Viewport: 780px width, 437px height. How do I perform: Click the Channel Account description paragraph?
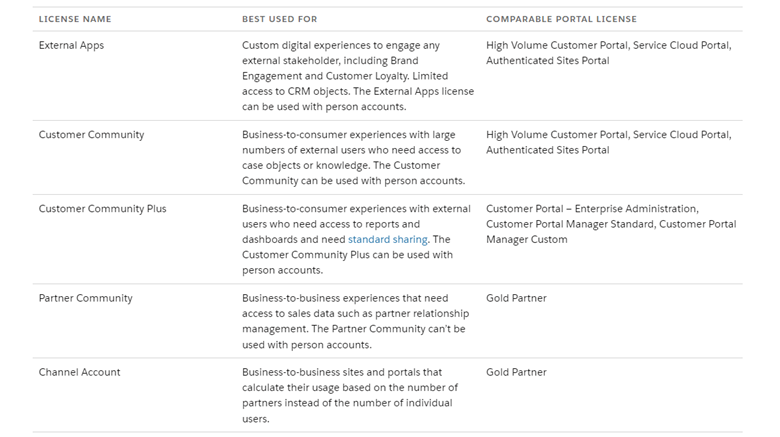click(350, 395)
